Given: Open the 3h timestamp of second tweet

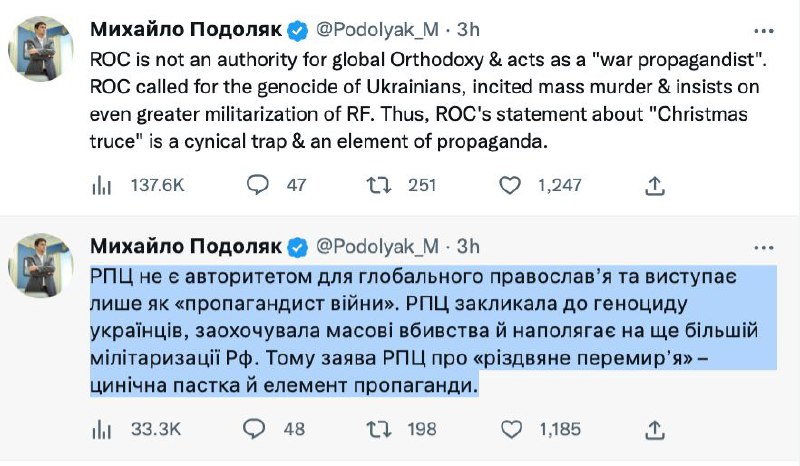Looking at the screenshot, I should [x=468, y=246].
